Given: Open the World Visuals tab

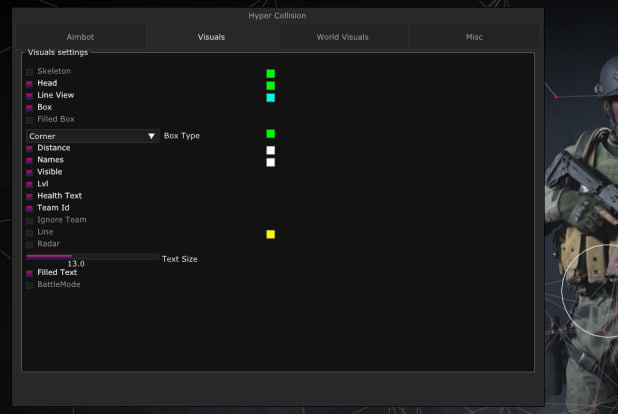Looking at the screenshot, I should 343,37.
